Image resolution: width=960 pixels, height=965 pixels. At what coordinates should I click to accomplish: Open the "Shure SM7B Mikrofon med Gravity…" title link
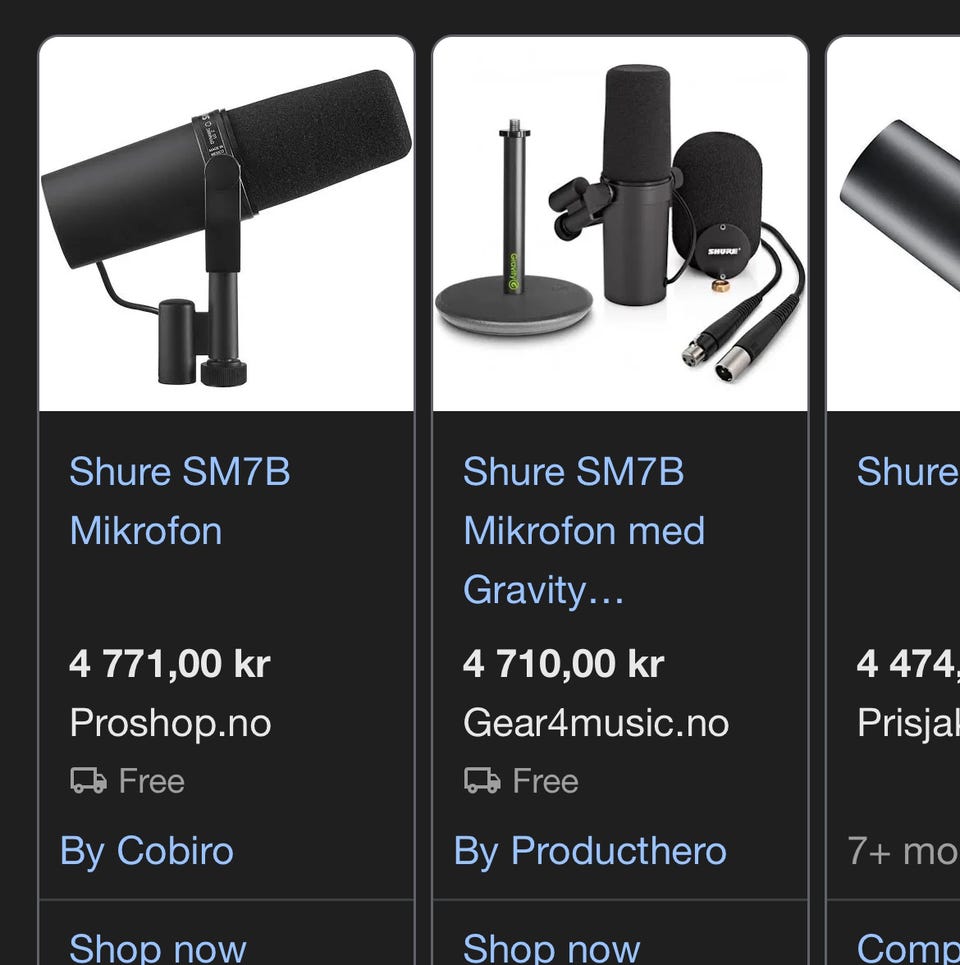coord(584,531)
